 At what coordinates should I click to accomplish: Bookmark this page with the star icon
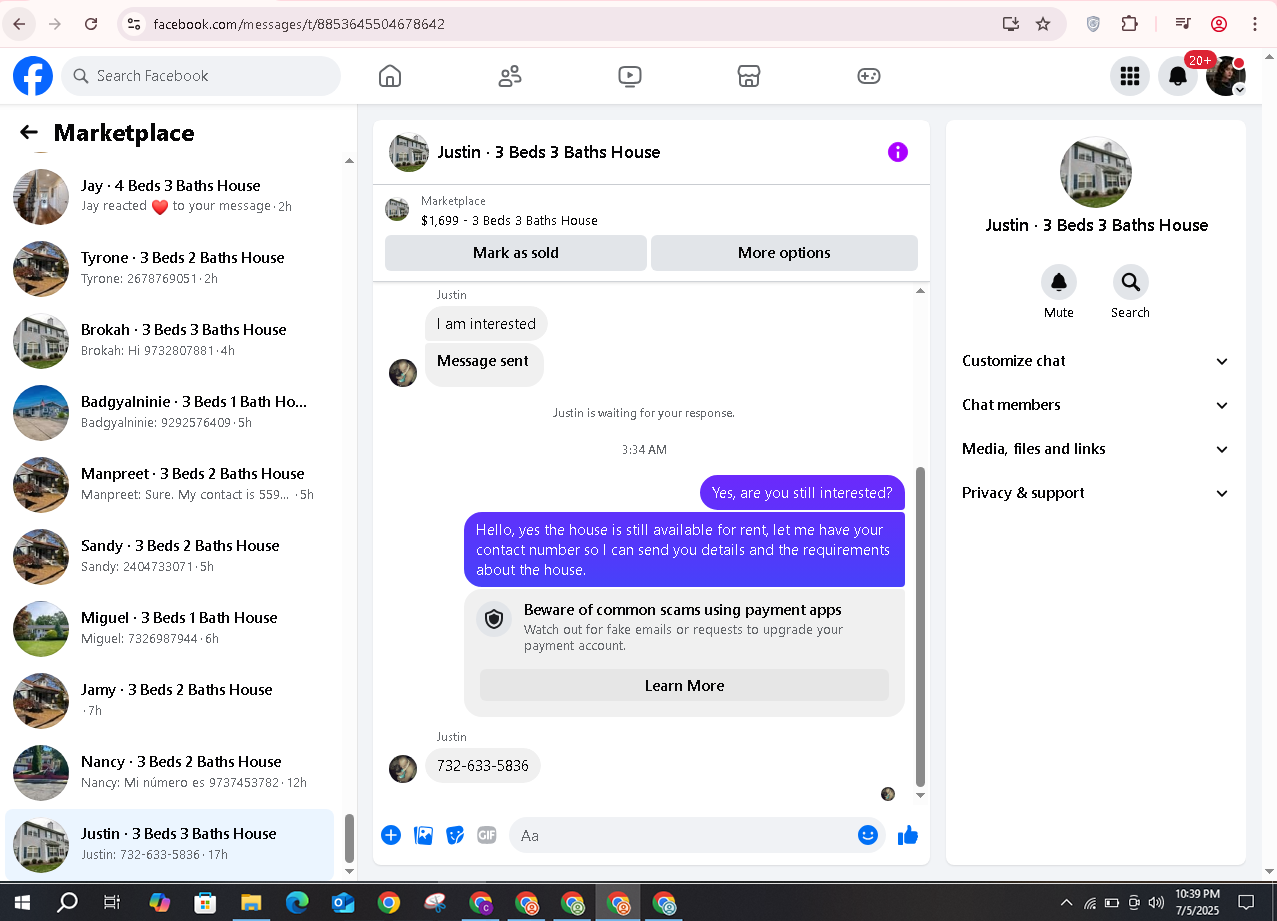[x=1043, y=24]
